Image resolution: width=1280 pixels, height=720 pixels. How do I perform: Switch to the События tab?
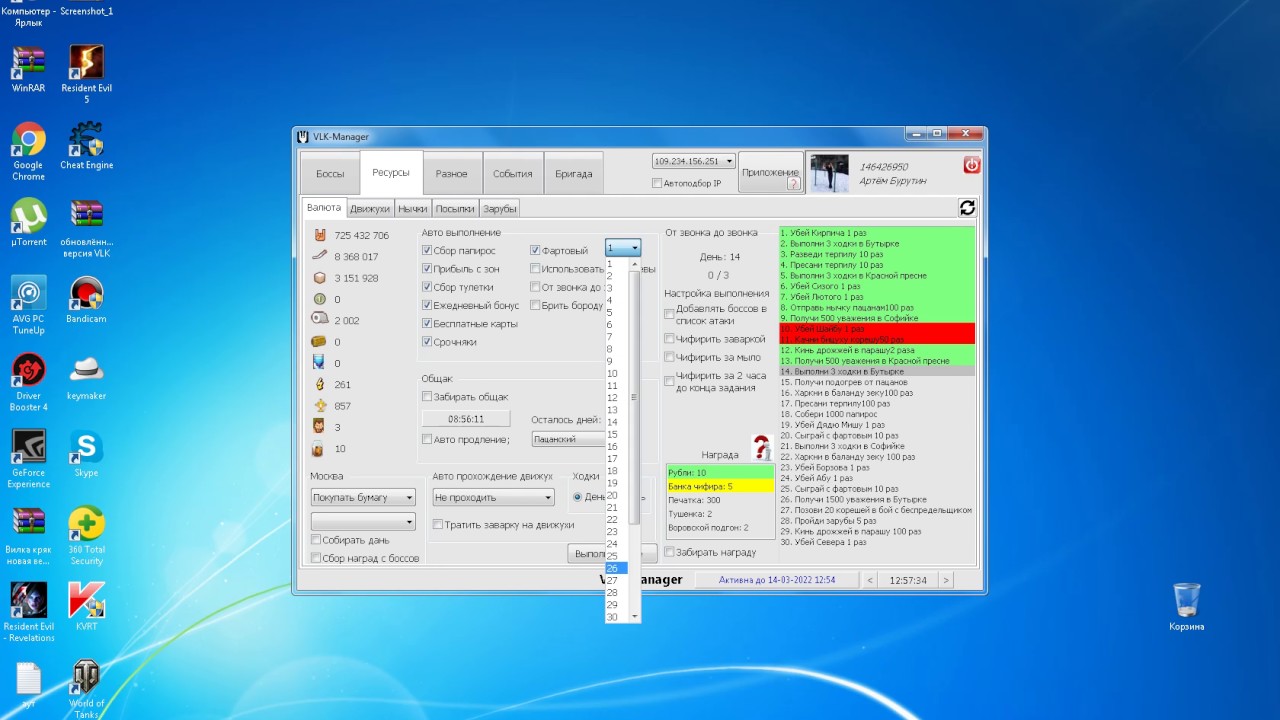click(x=513, y=173)
